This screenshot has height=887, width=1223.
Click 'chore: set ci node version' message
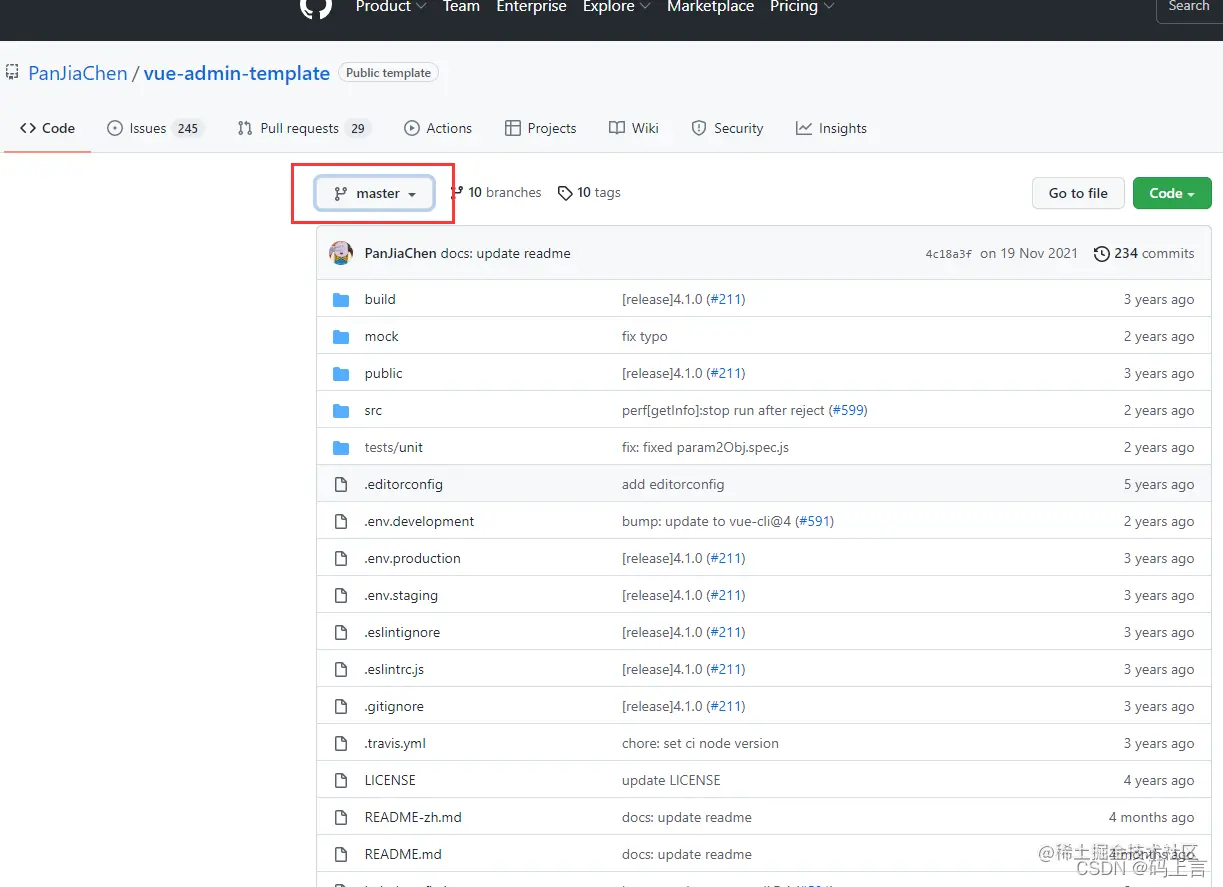pyautogui.click(x=700, y=743)
